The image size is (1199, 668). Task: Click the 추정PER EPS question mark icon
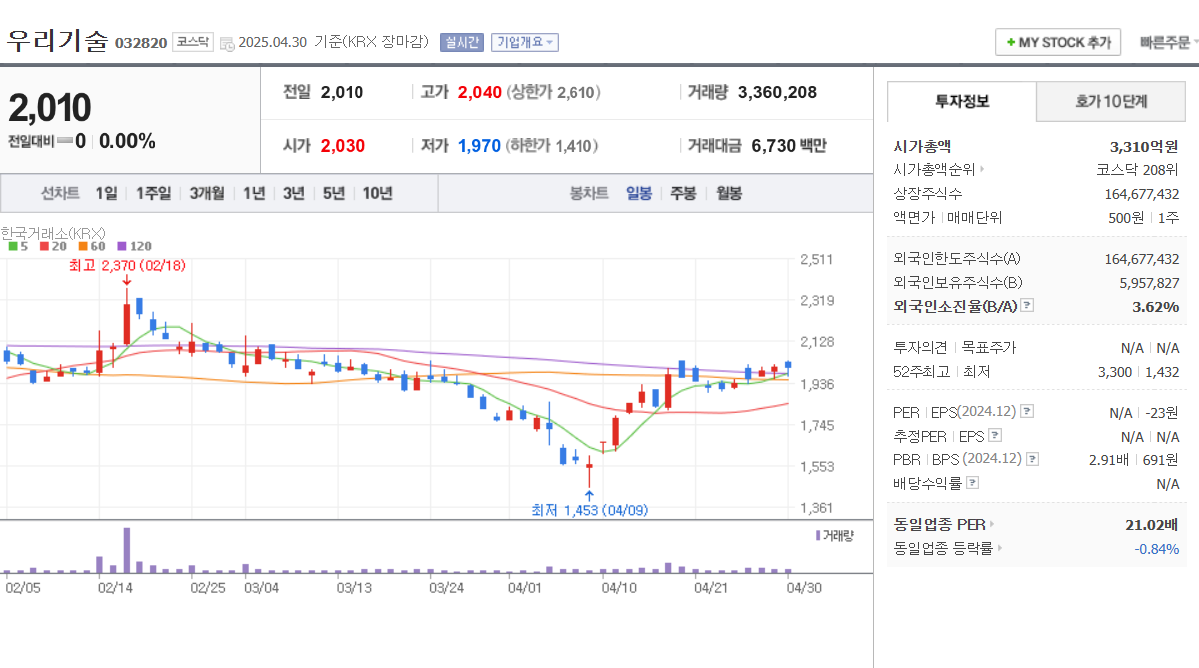tap(995, 434)
